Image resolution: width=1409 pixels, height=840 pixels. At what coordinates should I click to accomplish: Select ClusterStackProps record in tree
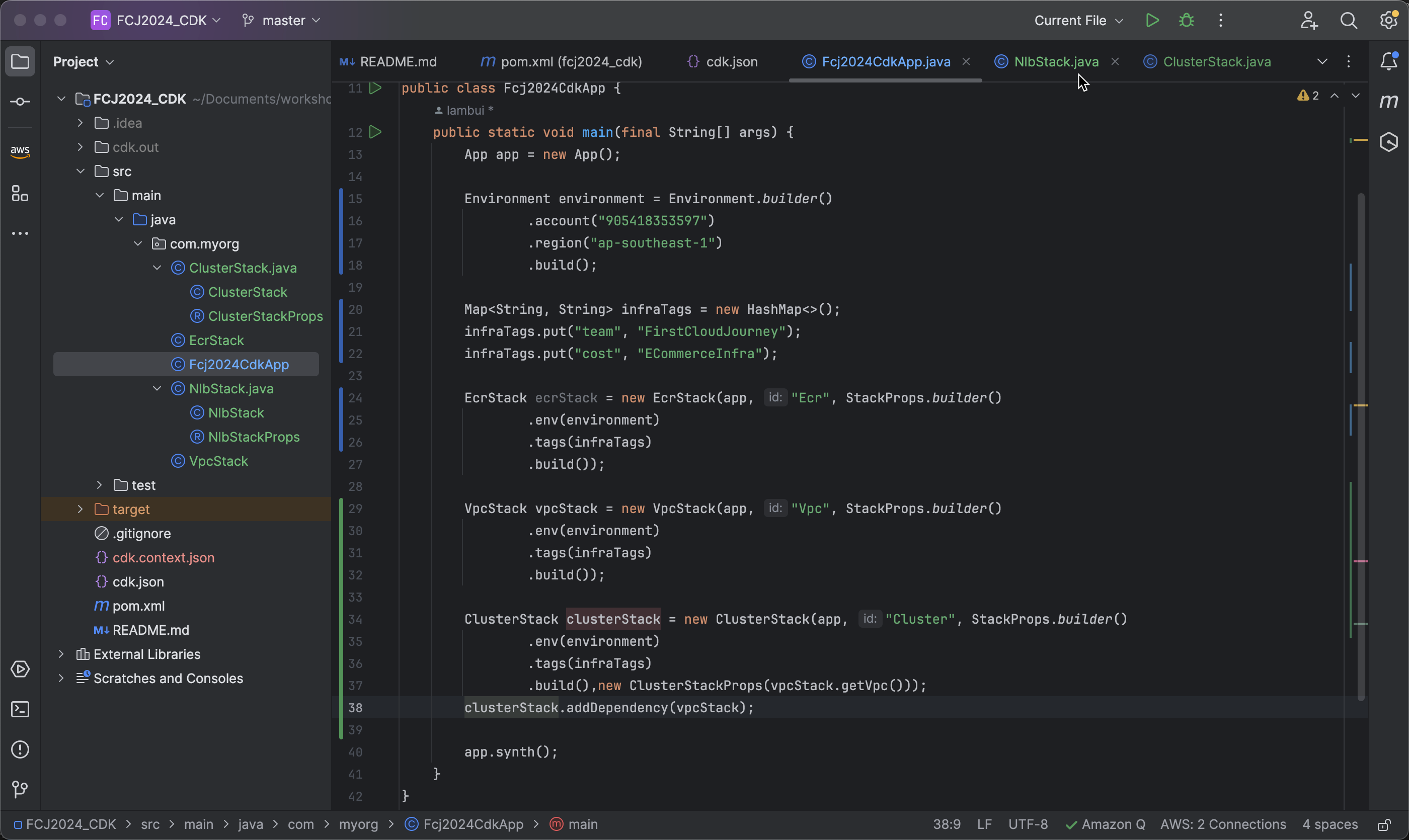pyautogui.click(x=256, y=316)
